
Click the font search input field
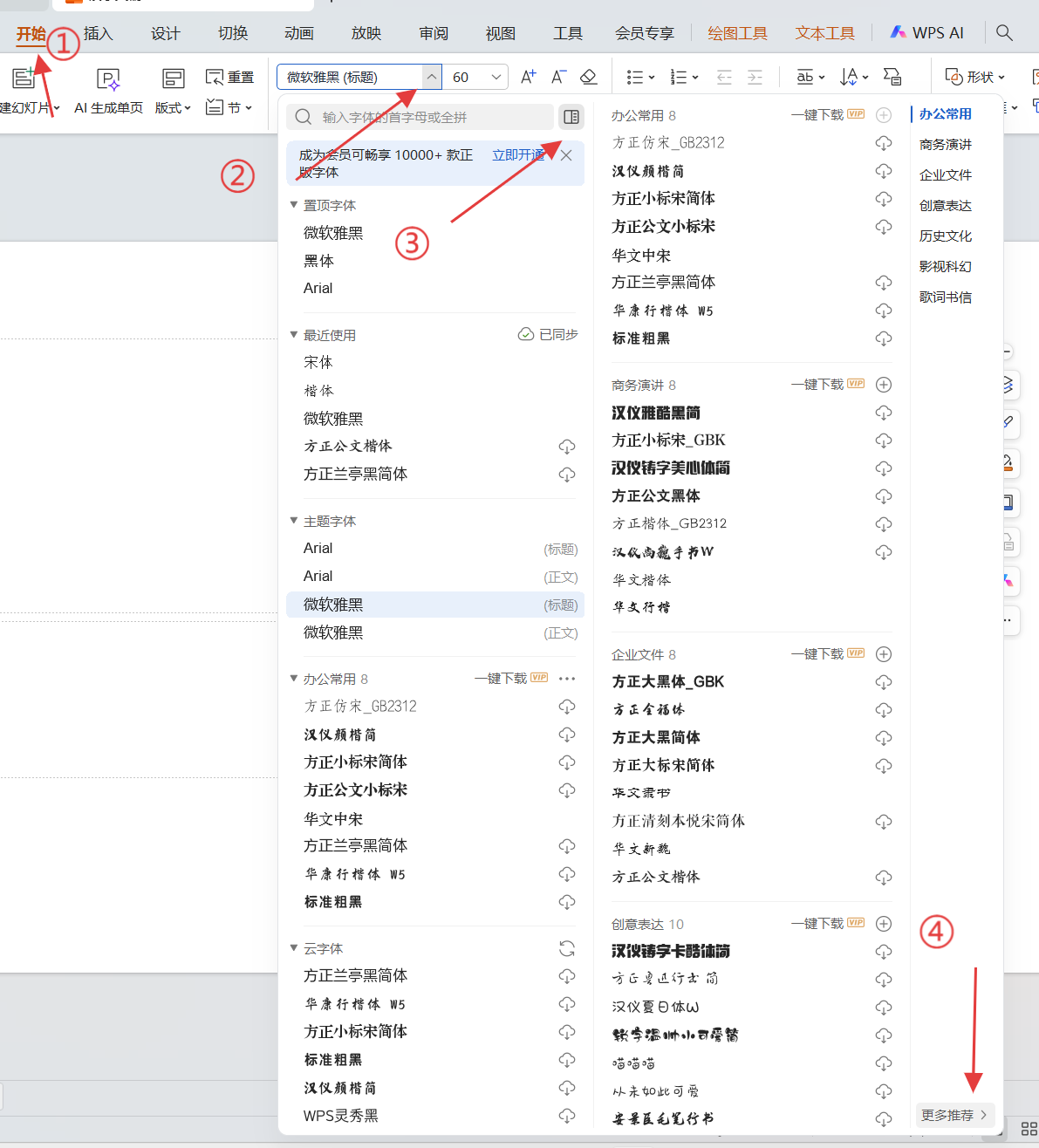[420, 117]
